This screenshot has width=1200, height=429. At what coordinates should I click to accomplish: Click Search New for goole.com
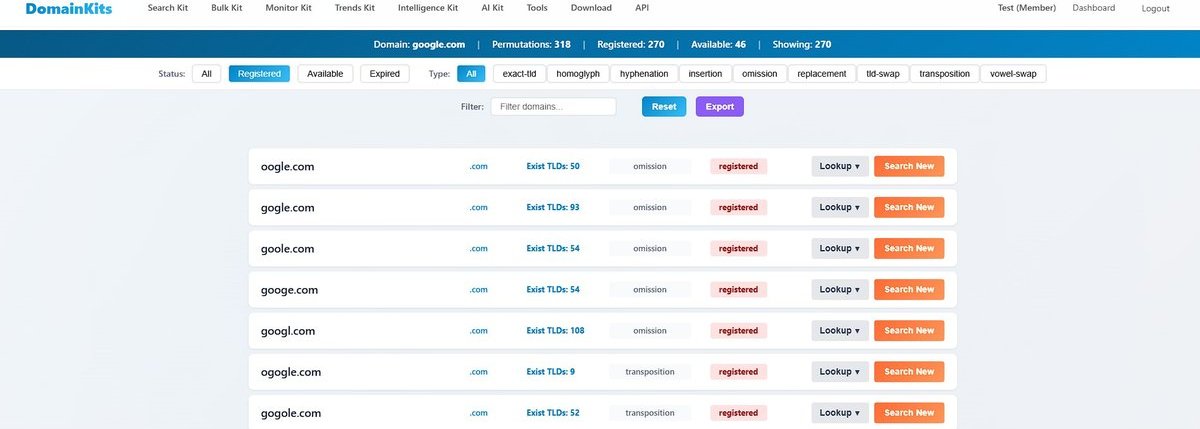(909, 248)
